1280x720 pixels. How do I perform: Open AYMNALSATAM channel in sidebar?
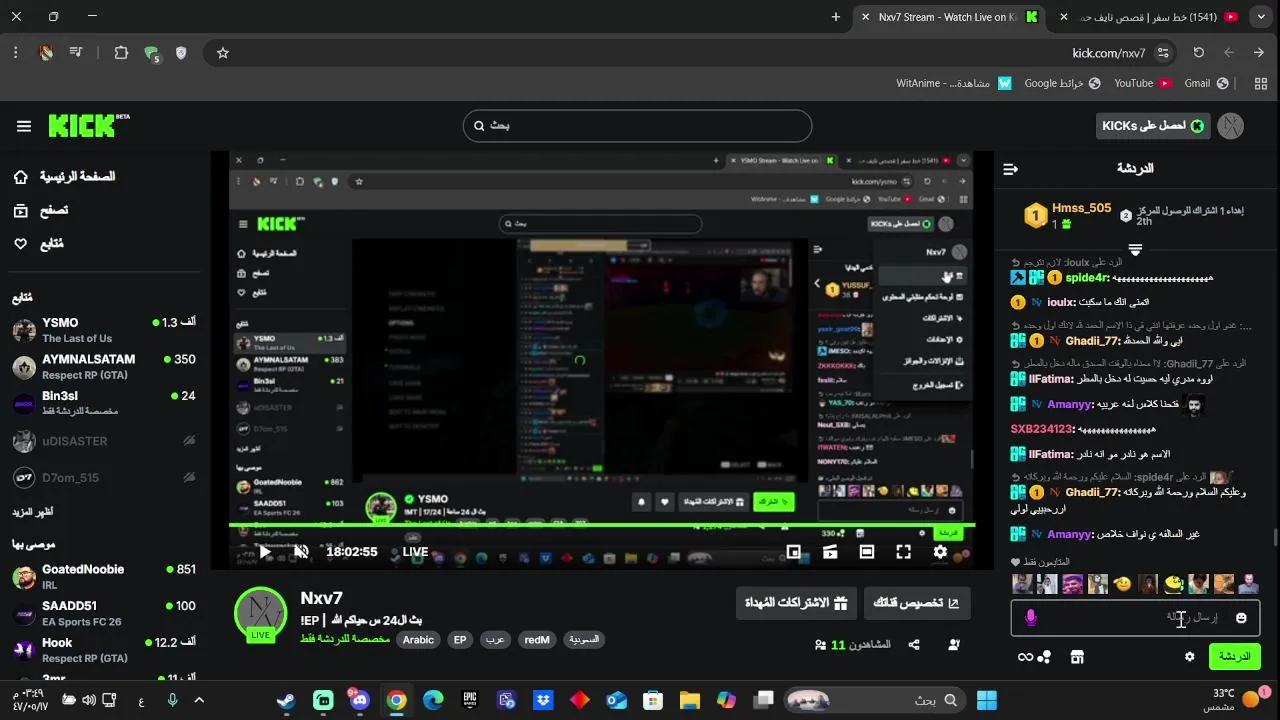click(x=104, y=367)
